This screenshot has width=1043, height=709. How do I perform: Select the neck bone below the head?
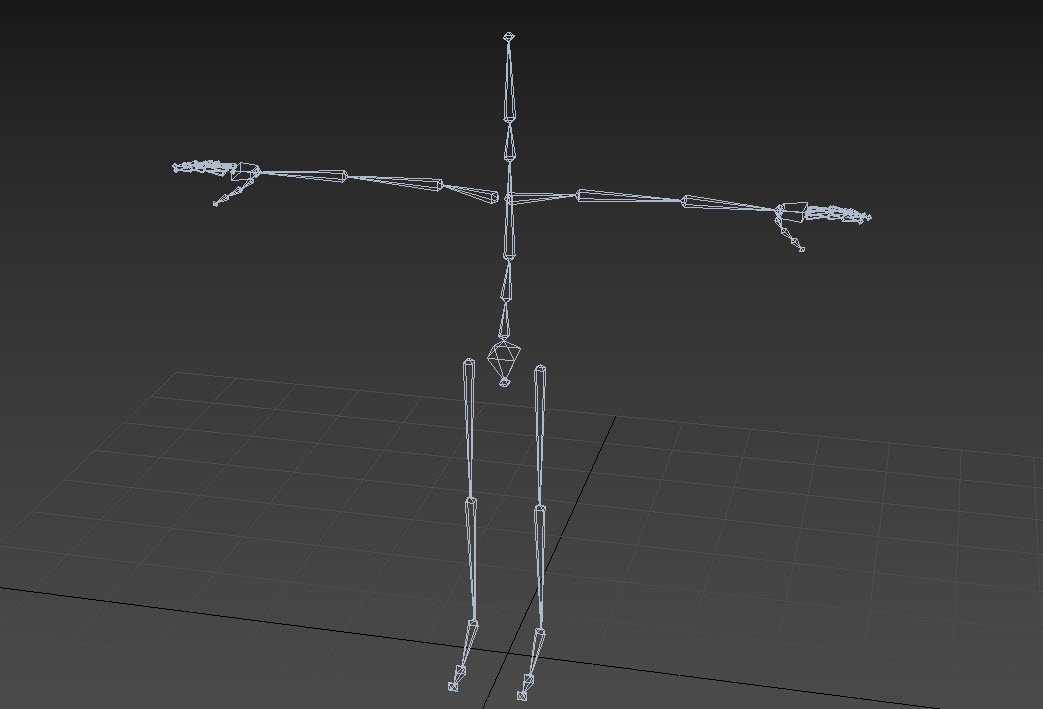click(x=509, y=142)
